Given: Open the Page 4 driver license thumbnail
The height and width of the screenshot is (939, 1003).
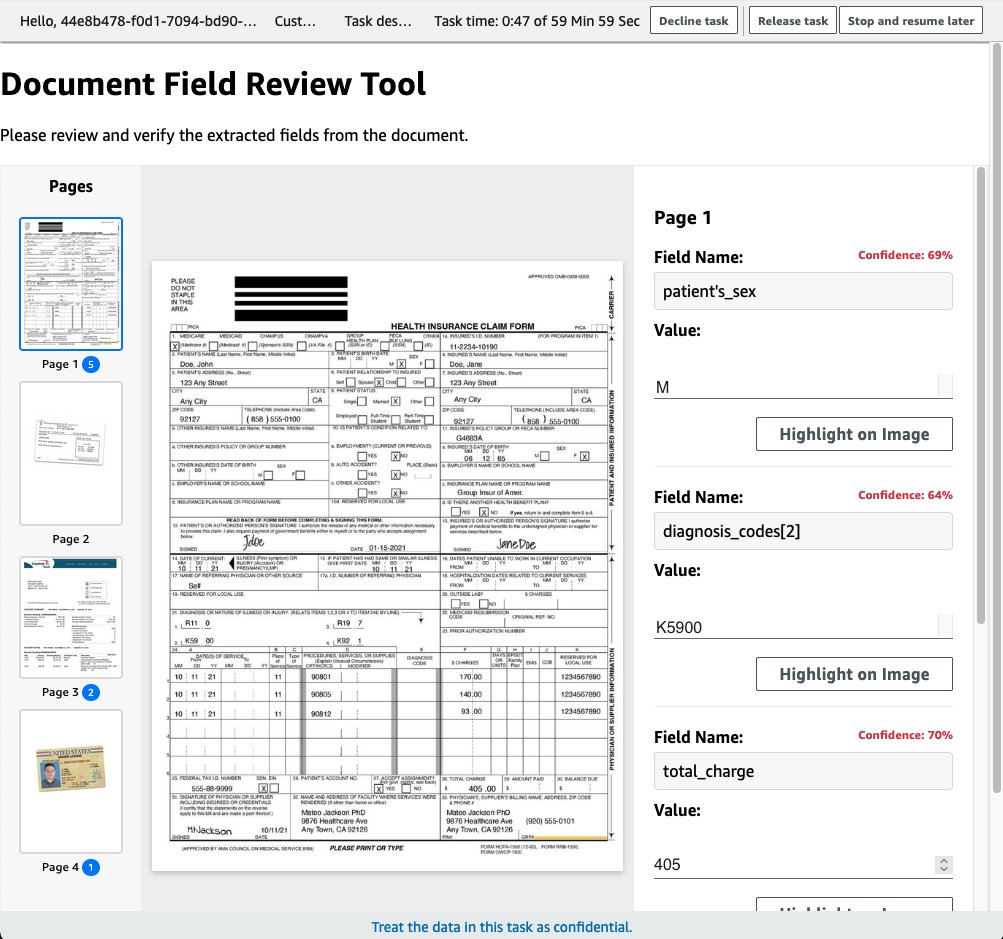Looking at the screenshot, I should coord(71,781).
